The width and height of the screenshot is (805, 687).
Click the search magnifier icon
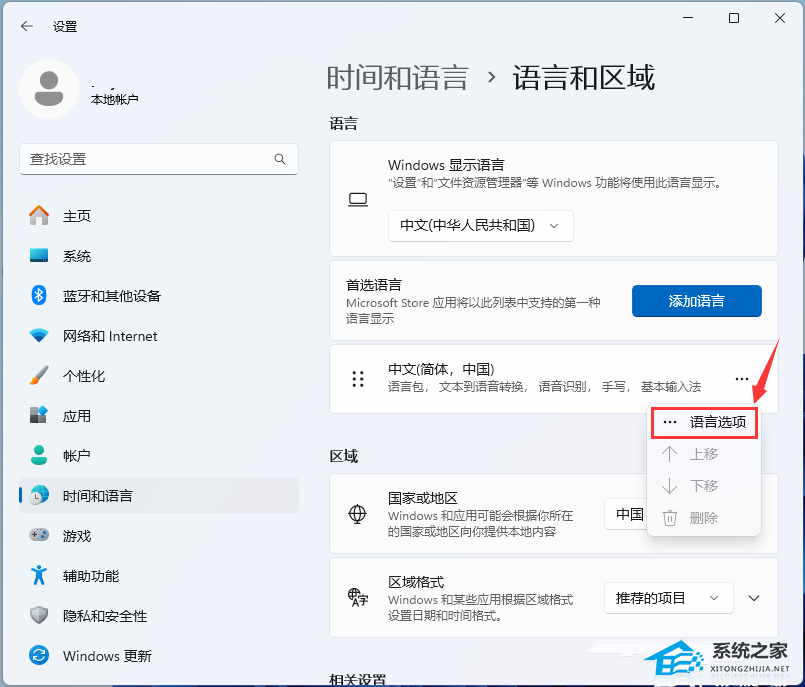coord(280,159)
